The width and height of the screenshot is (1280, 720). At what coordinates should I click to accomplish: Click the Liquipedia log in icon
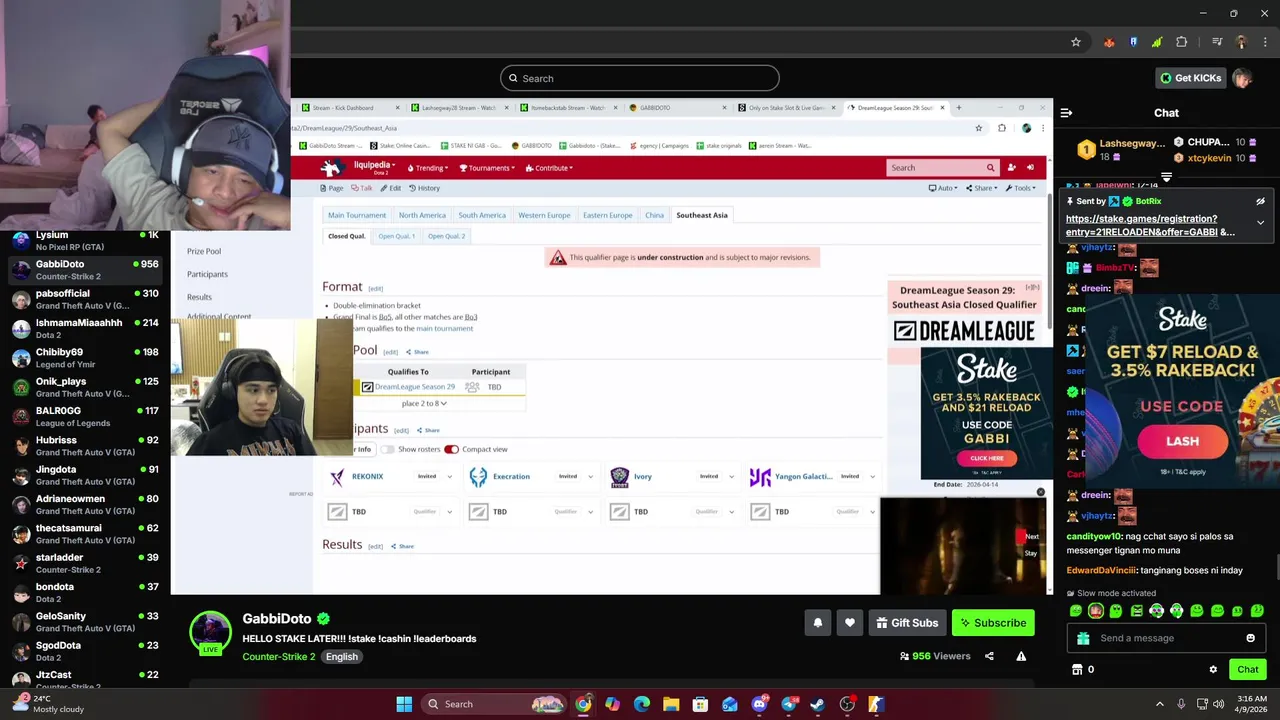(x=1031, y=168)
